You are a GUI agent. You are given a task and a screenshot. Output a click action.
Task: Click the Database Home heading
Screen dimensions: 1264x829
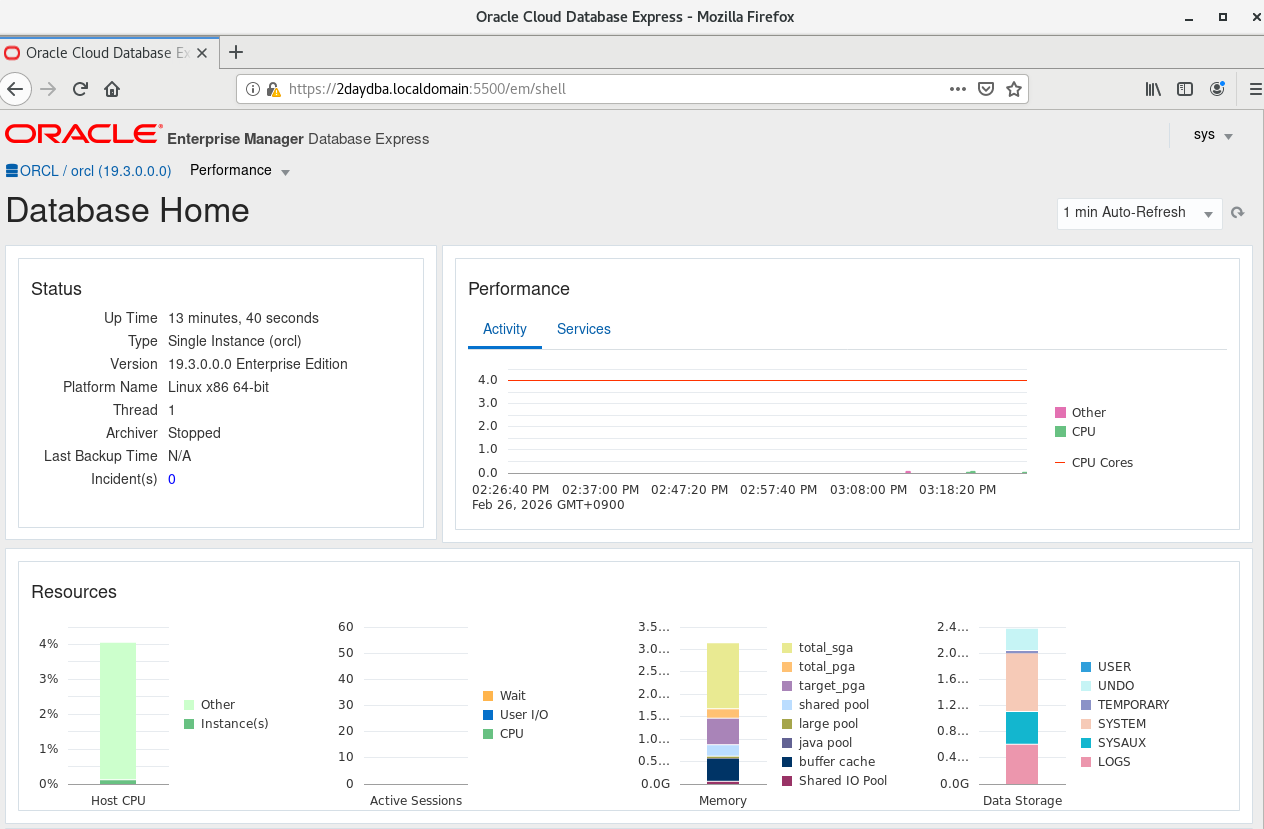tap(128, 211)
